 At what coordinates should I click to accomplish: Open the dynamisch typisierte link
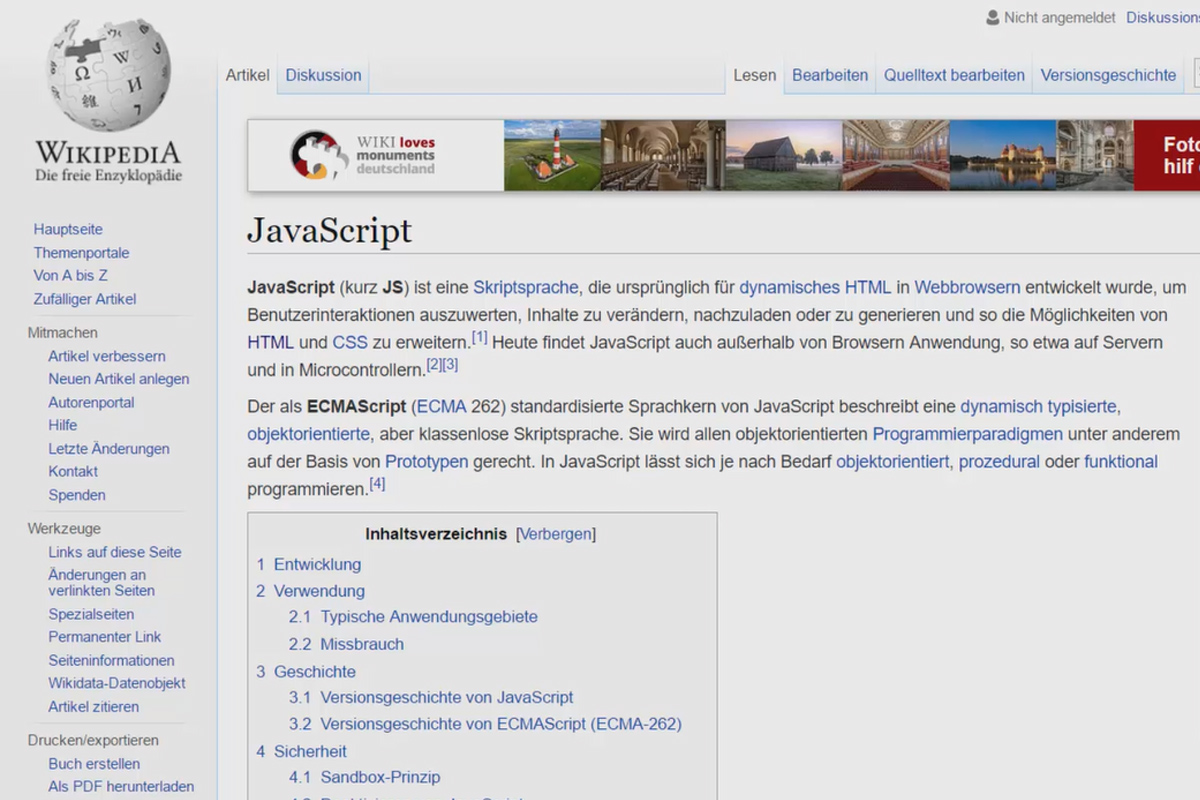[1038, 407]
